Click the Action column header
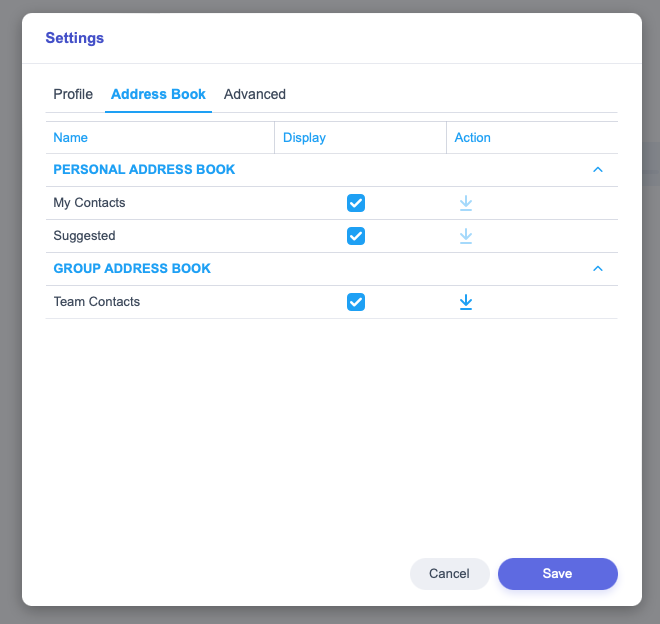The image size is (660, 624). (x=473, y=138)
